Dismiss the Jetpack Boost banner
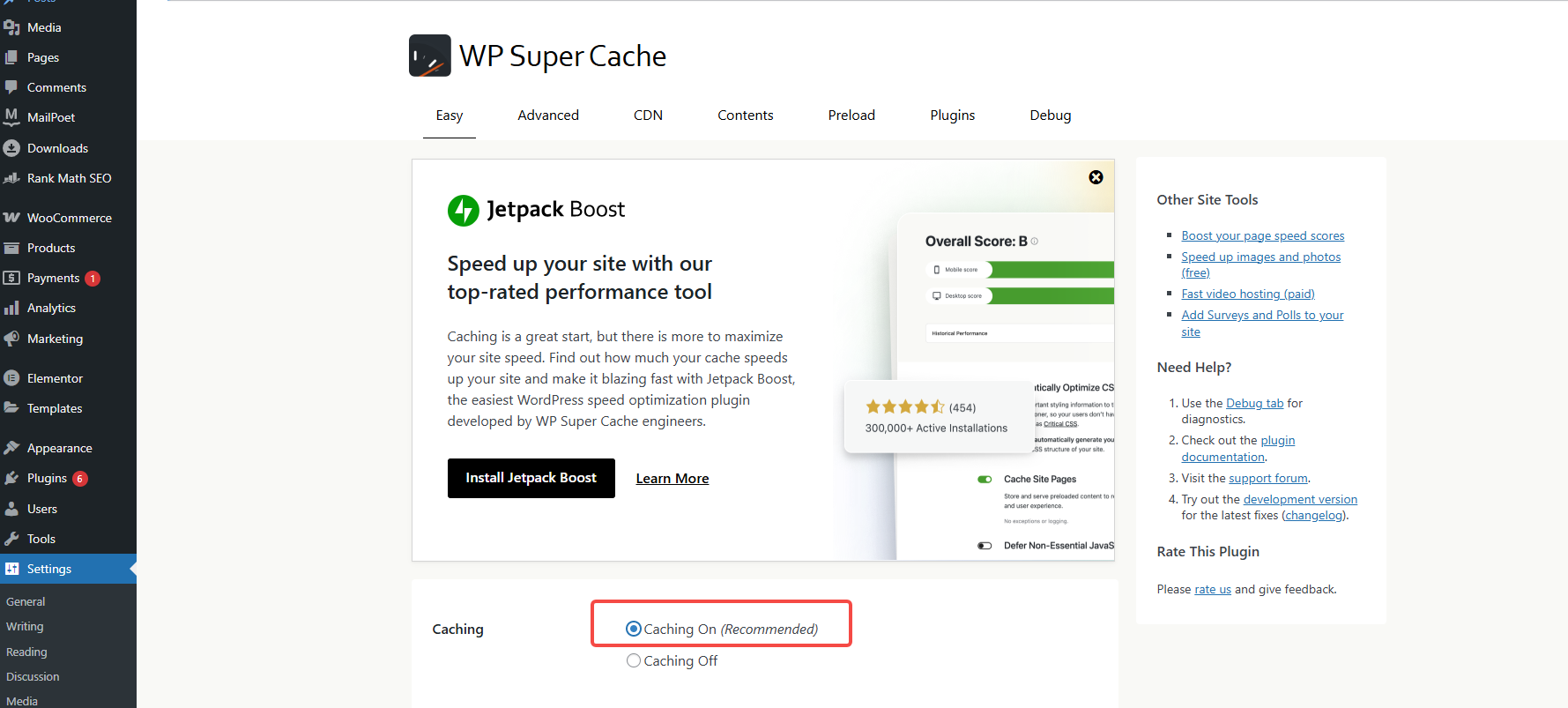This screenshot has width=1568, height=708. tap(1096, 177)
